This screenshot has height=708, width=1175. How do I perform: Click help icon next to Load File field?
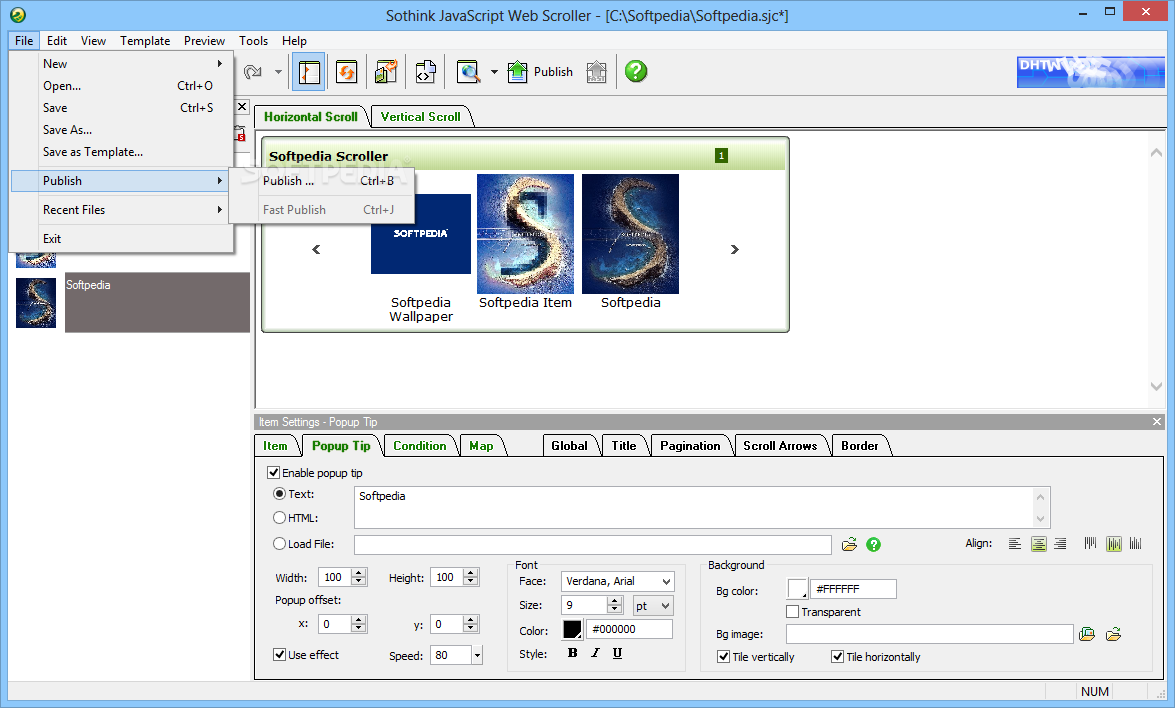(874, 545)
